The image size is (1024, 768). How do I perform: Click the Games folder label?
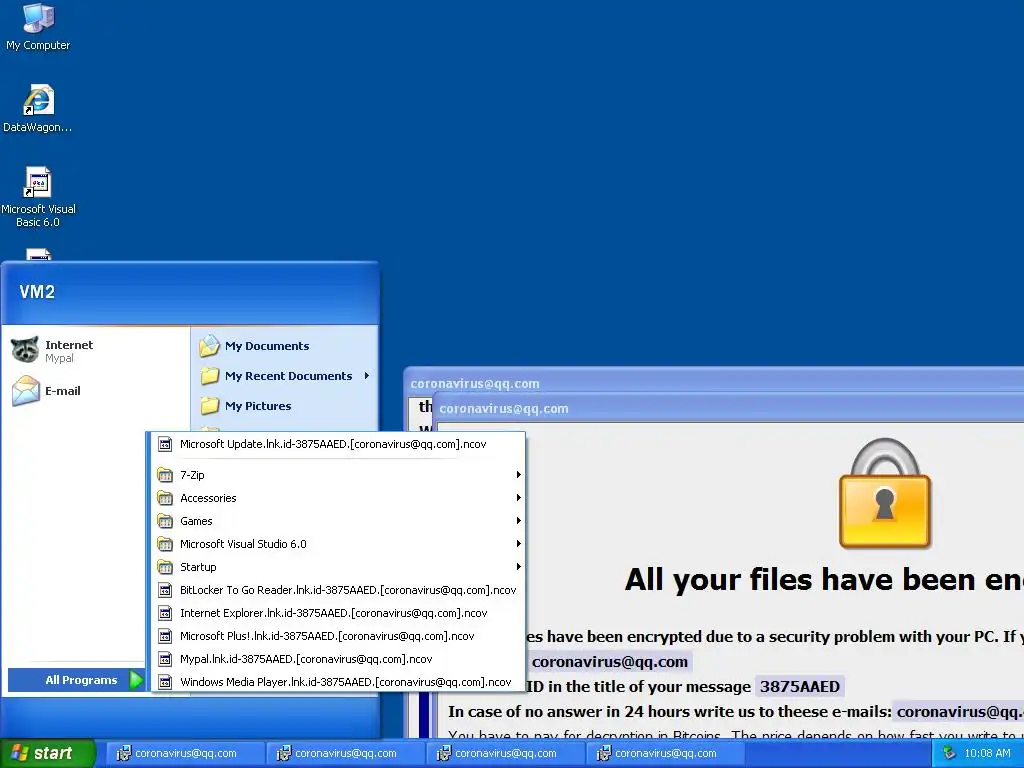(x=196, y=520)
